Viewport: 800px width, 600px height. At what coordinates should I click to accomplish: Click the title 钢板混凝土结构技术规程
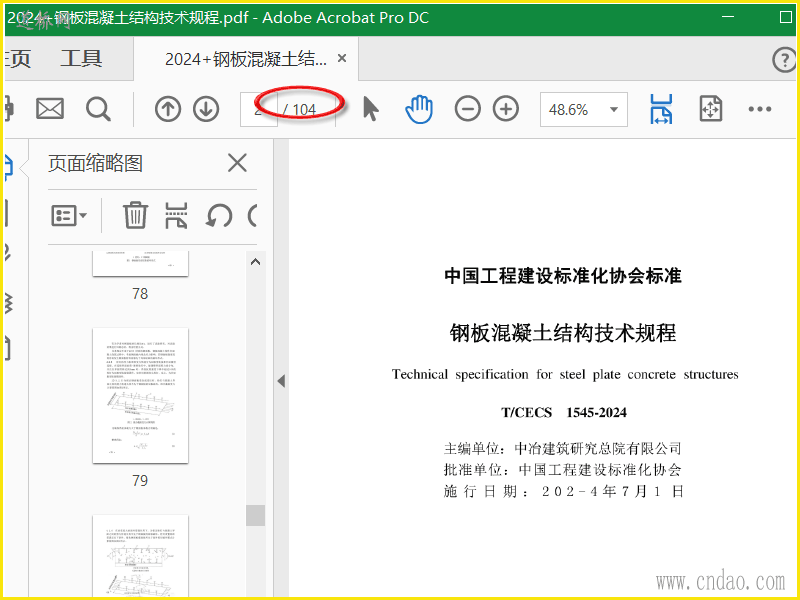click(x=563, y=333)
